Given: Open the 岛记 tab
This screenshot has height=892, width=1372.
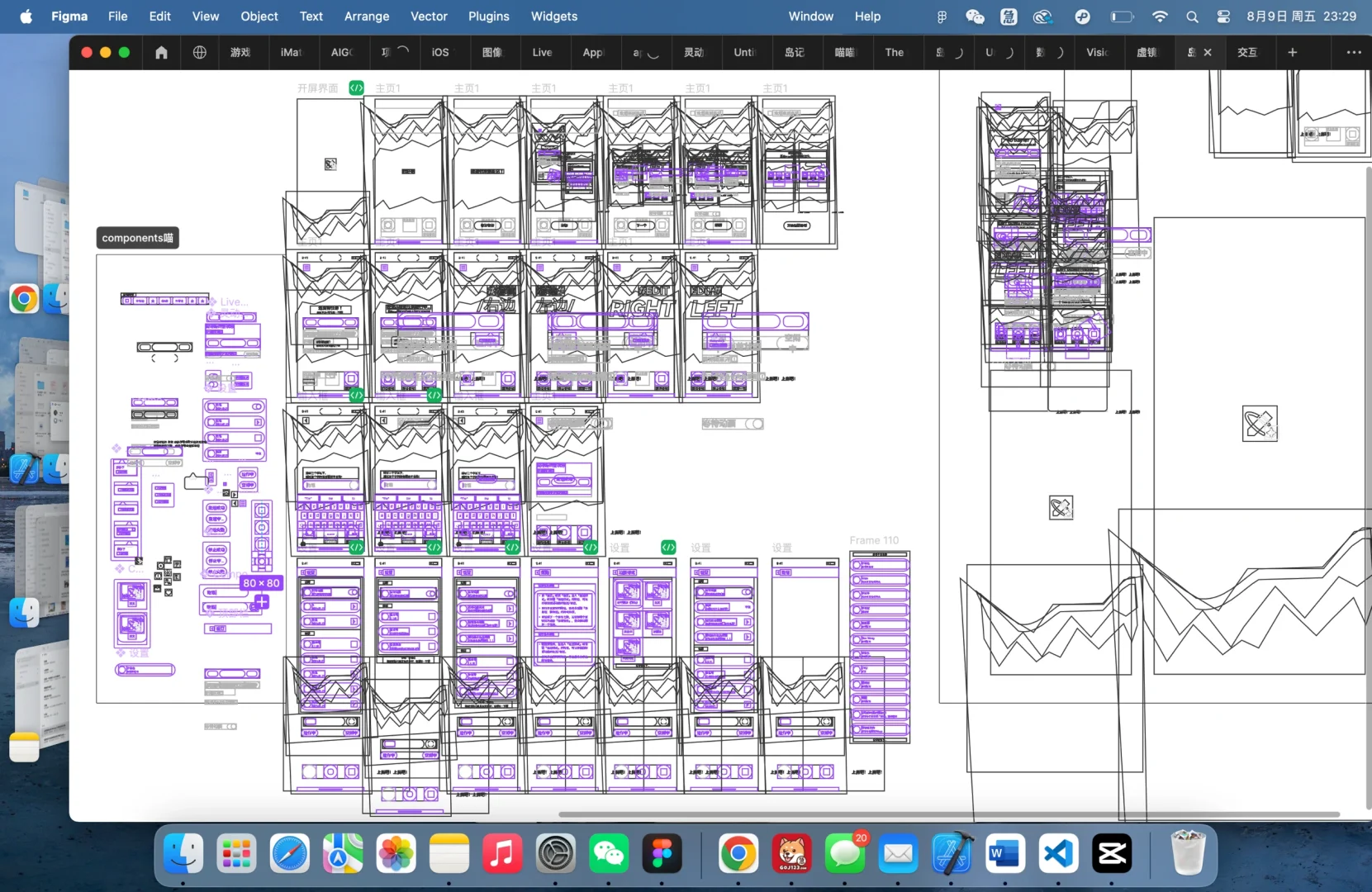Looking at the screenshot, I should click(x=795, y=52).
